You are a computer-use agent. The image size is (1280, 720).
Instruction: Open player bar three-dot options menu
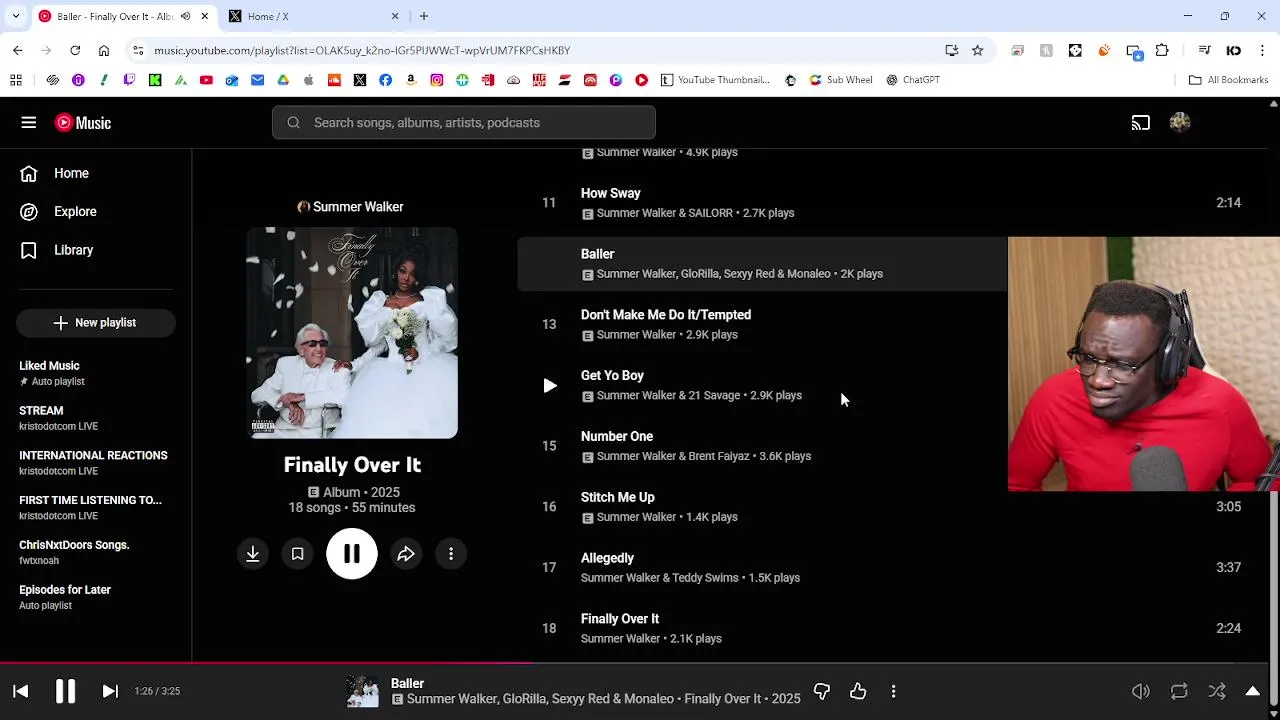click(x=893, y=691)
